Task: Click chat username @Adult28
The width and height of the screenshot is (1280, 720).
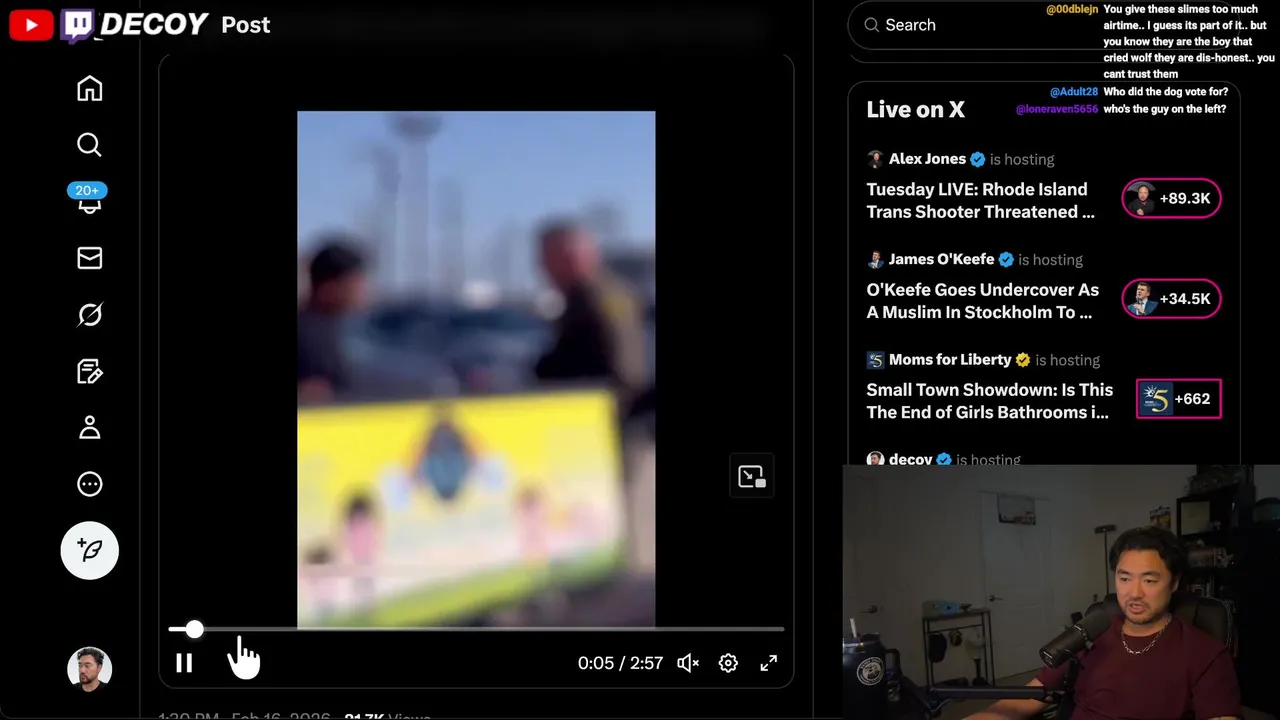Action: coord(1074,92)
